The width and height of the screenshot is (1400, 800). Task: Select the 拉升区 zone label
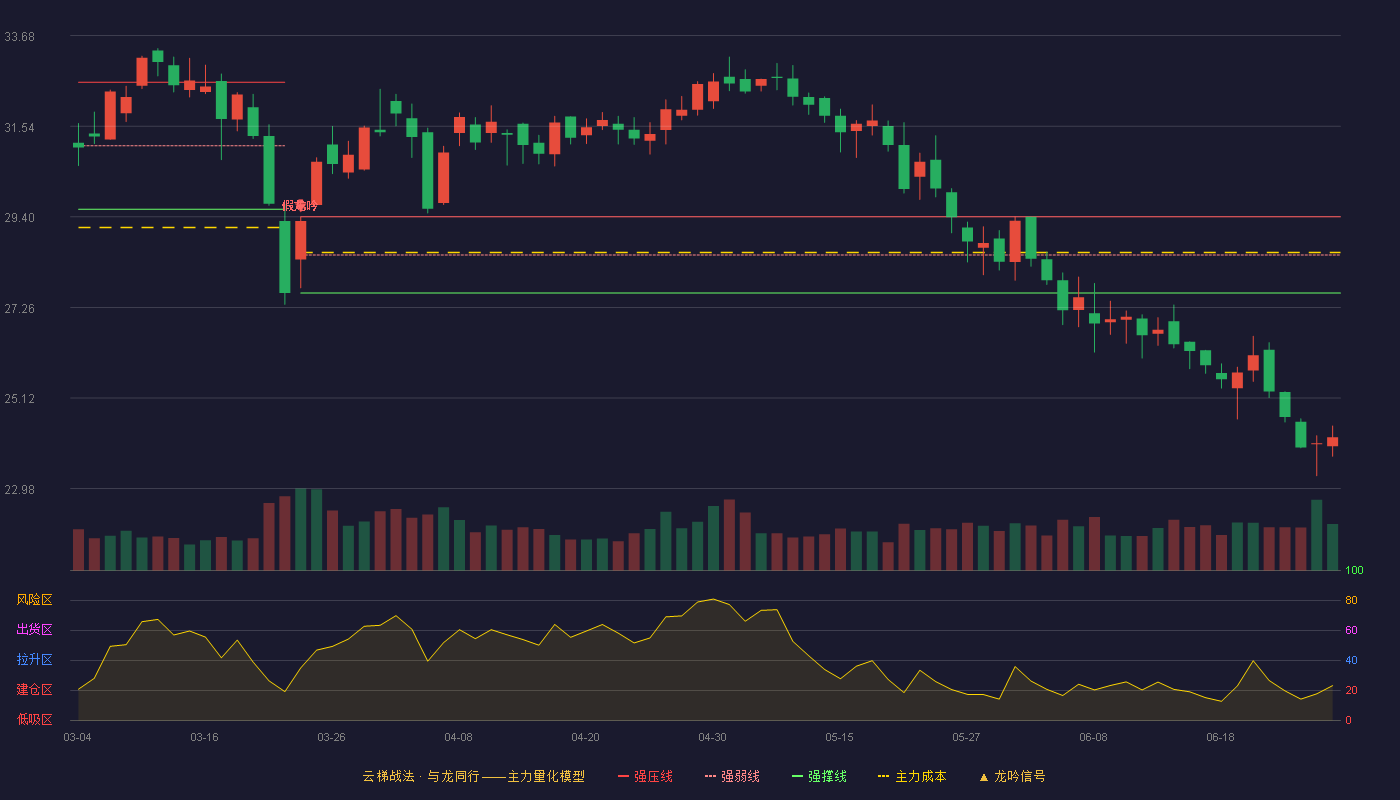click(x=34, y=660)
